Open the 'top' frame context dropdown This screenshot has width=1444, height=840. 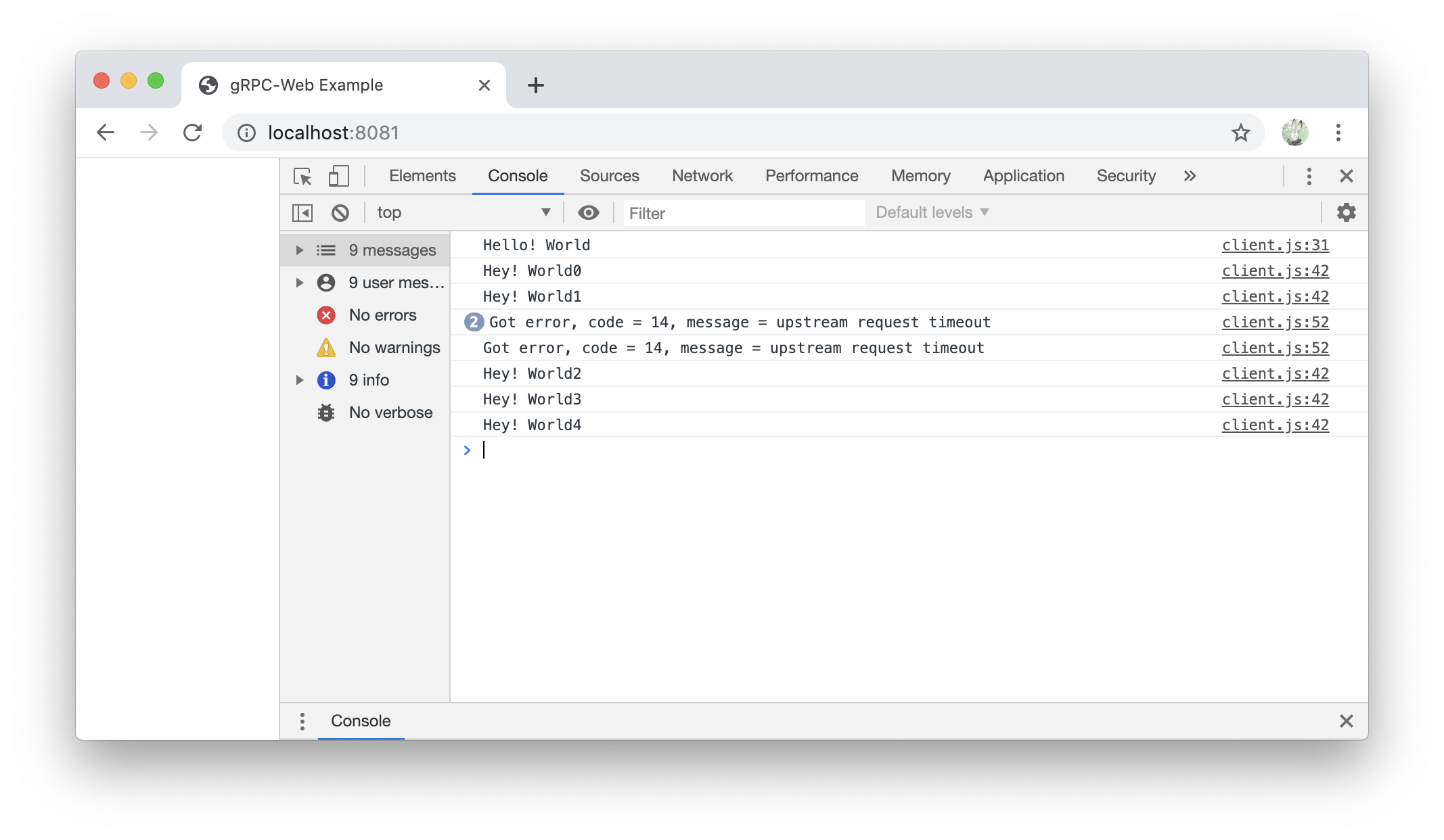(464, 212)
